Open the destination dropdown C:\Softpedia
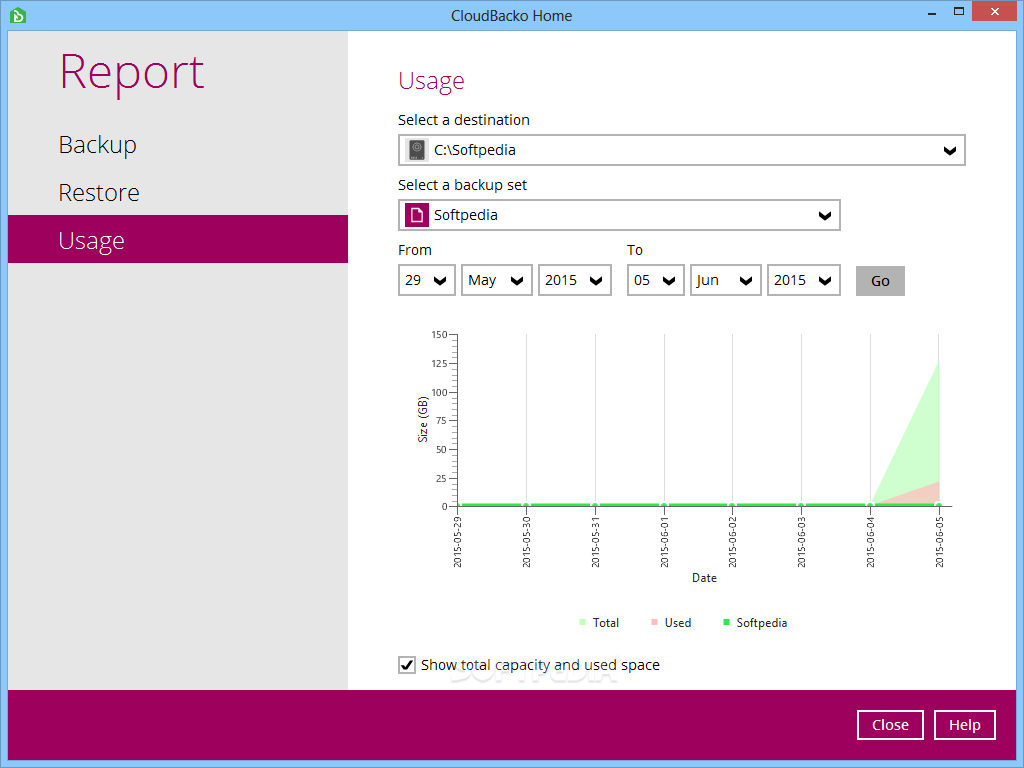This screenshot has width=1024, height=768. click(682, 150)
